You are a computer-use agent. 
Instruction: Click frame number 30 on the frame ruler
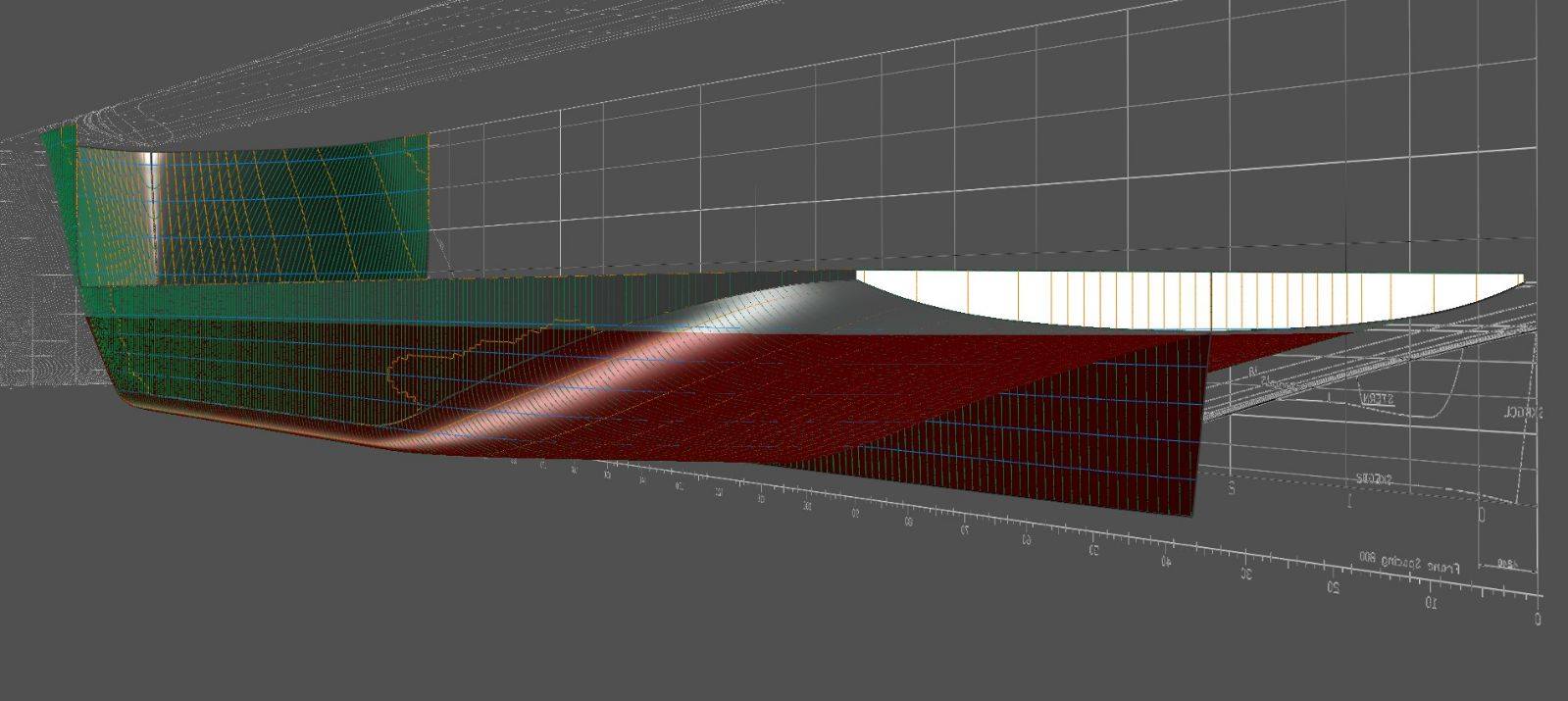pos(1247,574)
